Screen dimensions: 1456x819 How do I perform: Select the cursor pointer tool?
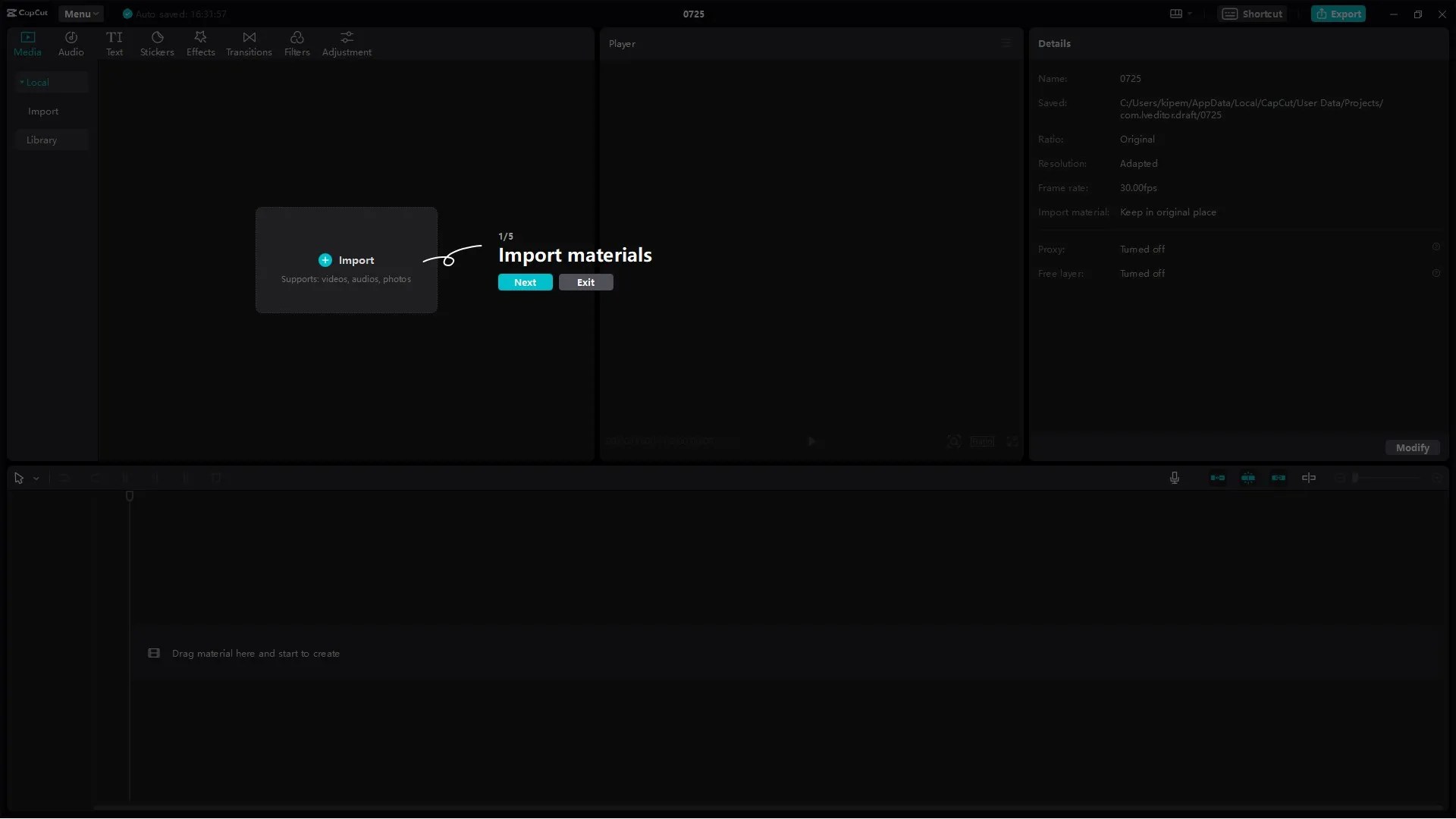(19, 479)
